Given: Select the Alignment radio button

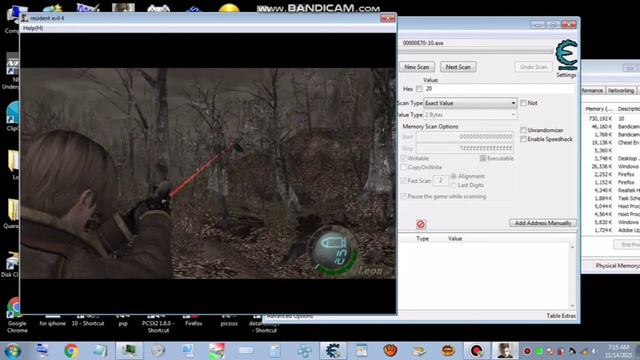Looking at the screenshot, I should coord(453,176).
